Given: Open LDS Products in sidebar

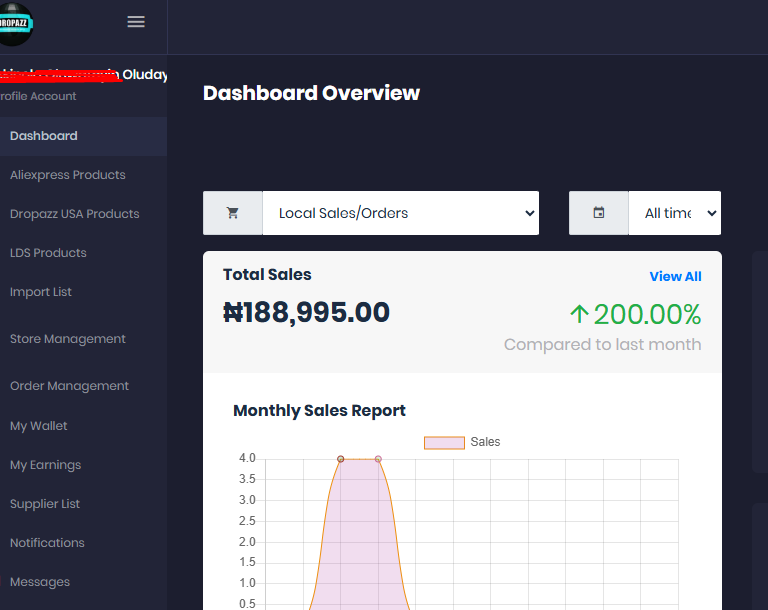Looking at the screenshot, I should pos(48,253).
